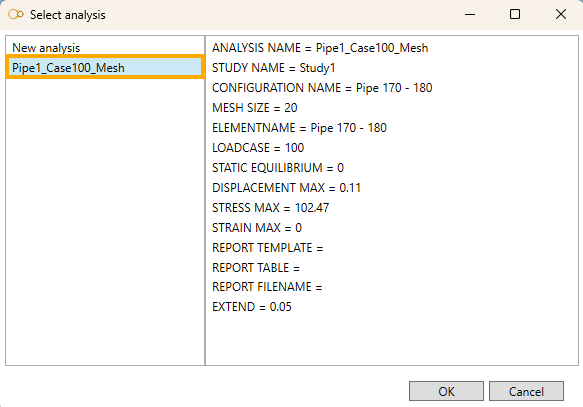This screenshot has width=583, height=407.
Task: Click the LOADCASE = 100 line
Action: pos(258,148)
